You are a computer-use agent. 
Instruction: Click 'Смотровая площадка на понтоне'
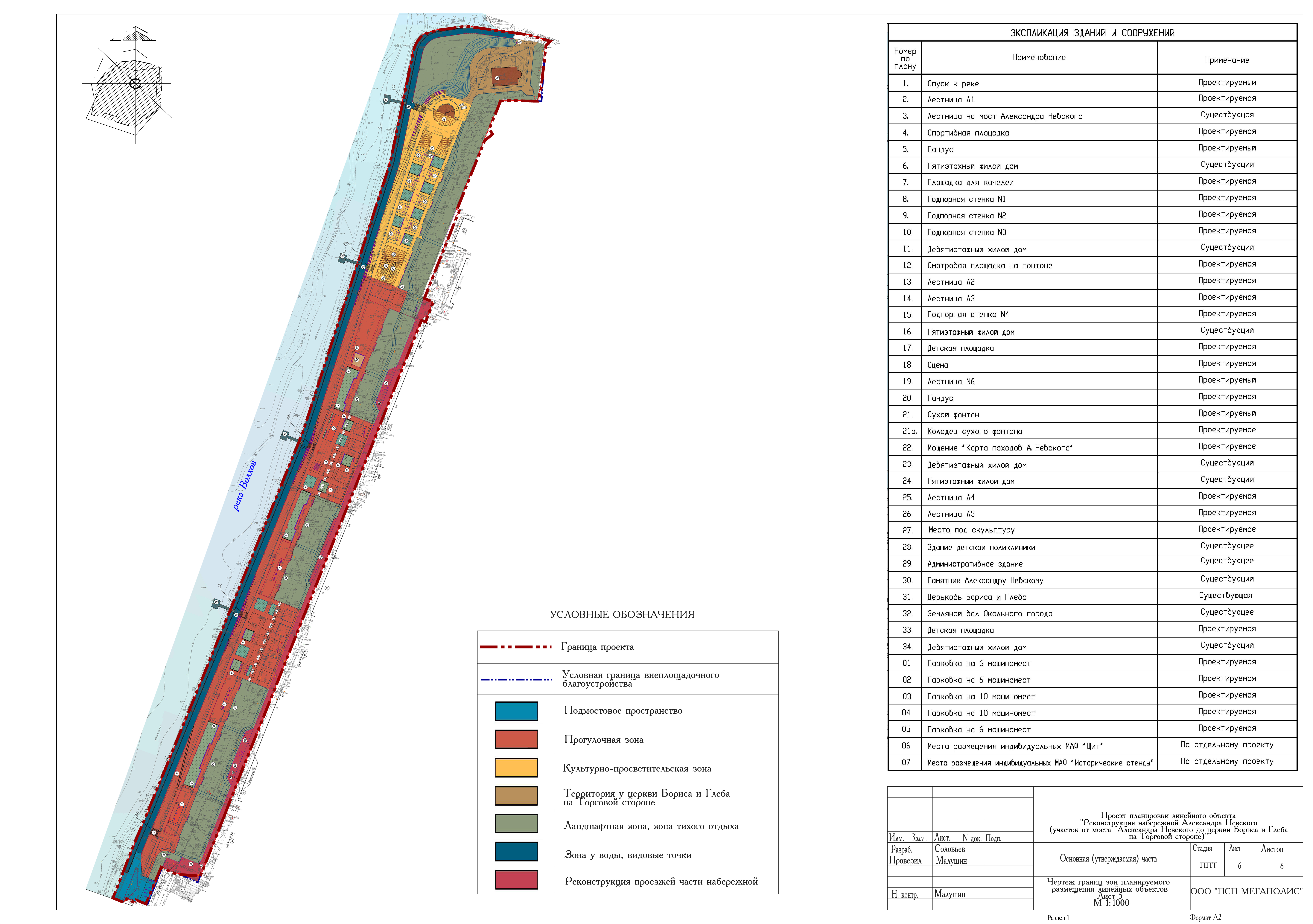click(990, 265)
